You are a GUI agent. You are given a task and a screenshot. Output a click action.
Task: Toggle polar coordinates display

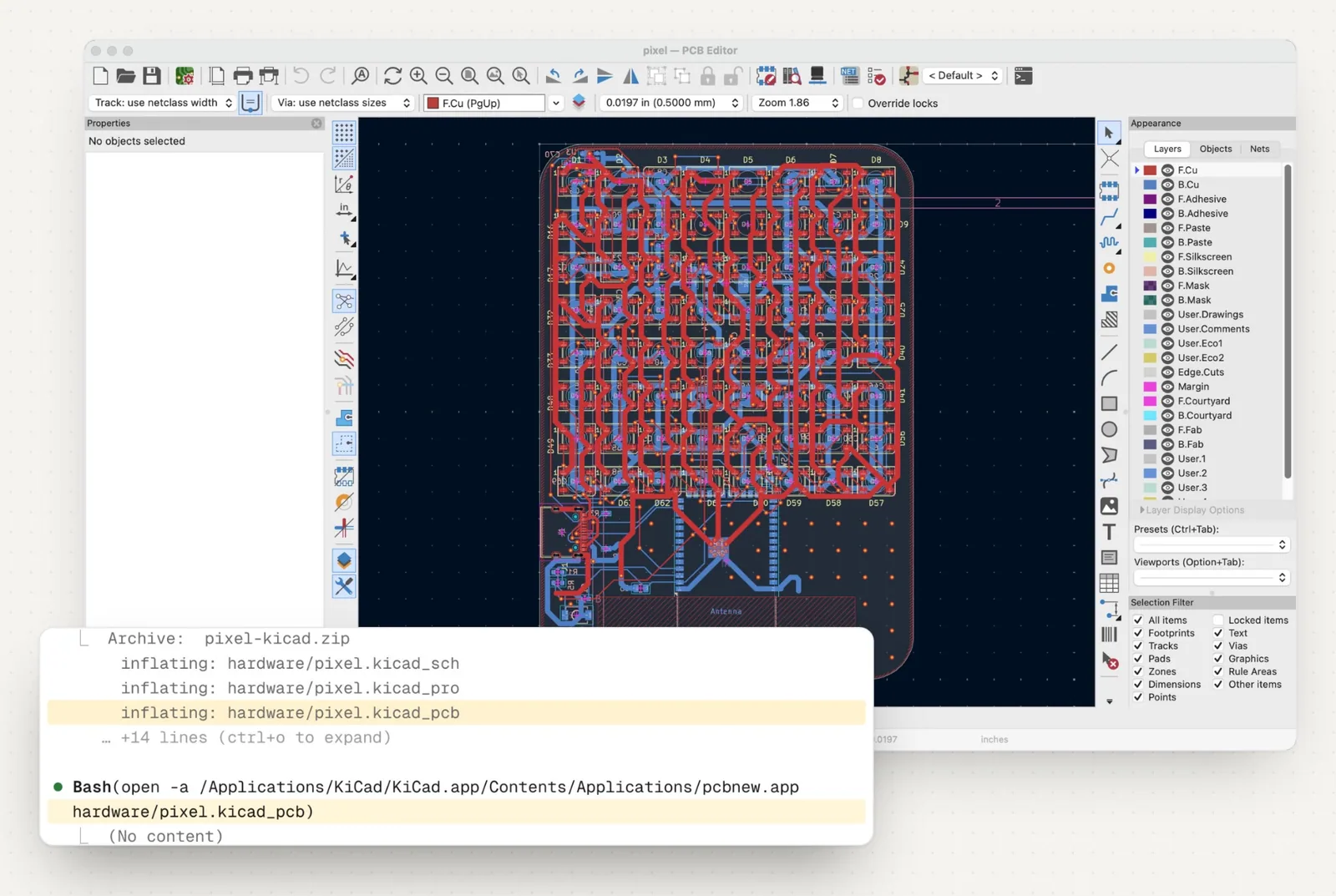pyautogui.click(x=344, y=184)
